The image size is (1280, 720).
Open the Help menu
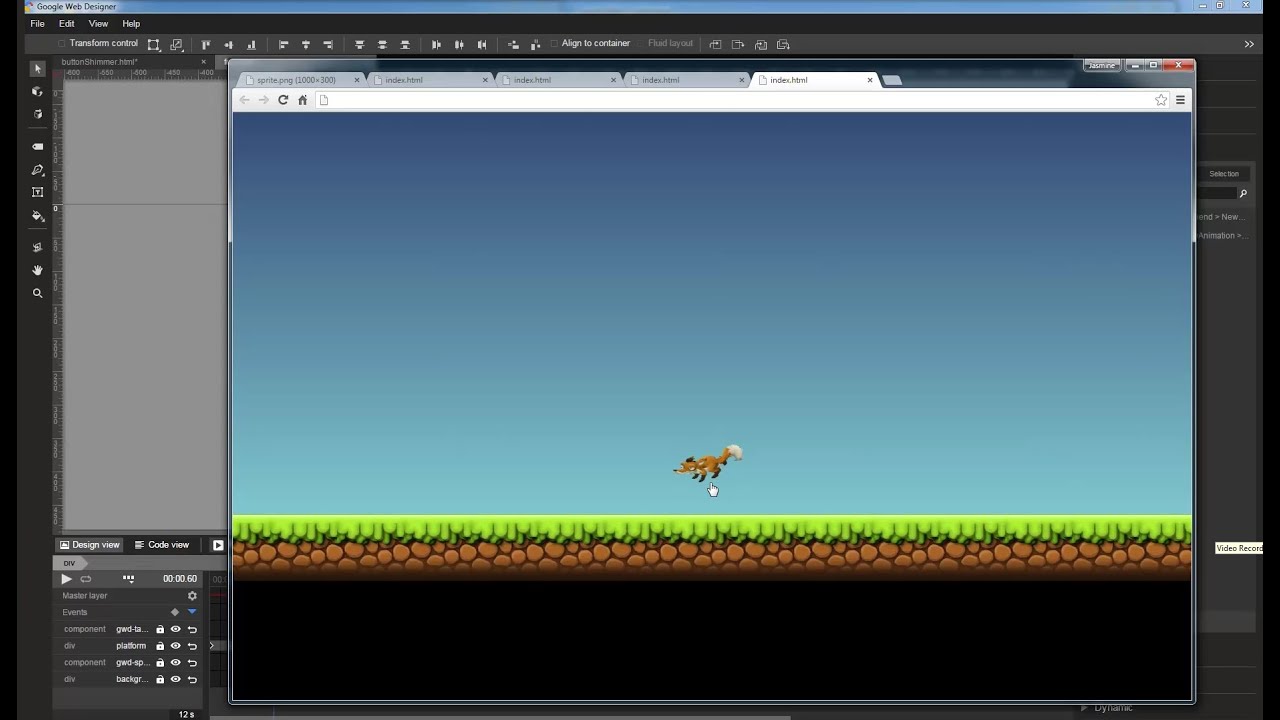131,23
